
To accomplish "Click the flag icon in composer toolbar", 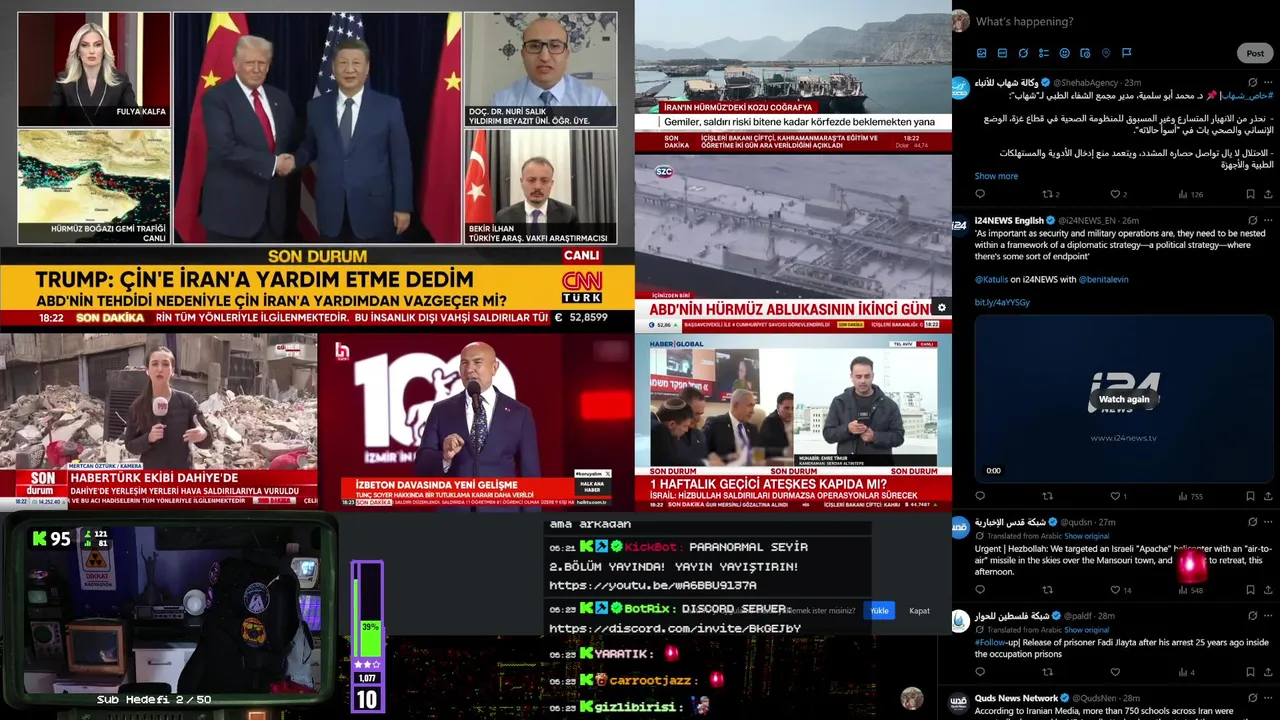I will pos(1127,53).
